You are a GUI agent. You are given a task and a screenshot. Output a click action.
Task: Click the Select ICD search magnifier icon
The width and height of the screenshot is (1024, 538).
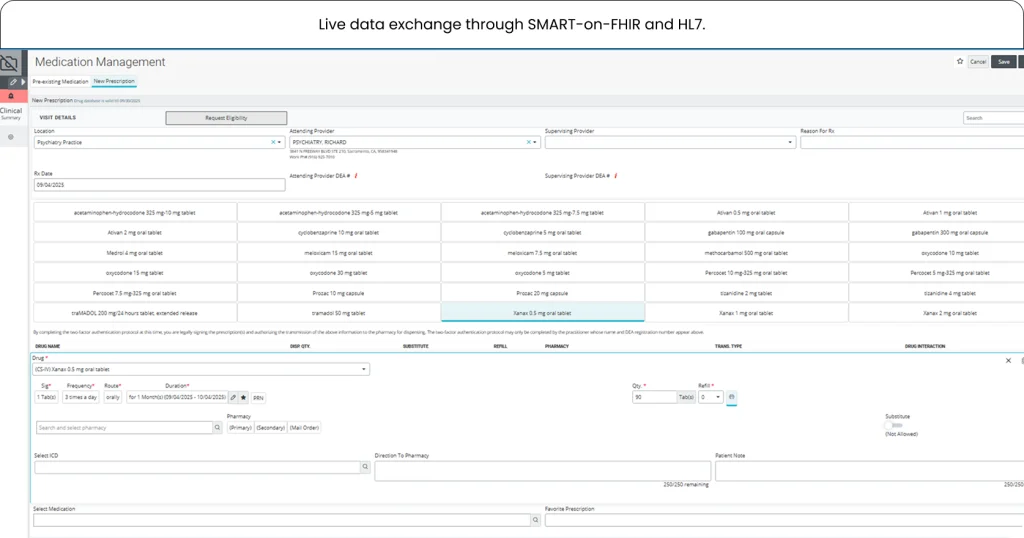click(x=365, y=467)
